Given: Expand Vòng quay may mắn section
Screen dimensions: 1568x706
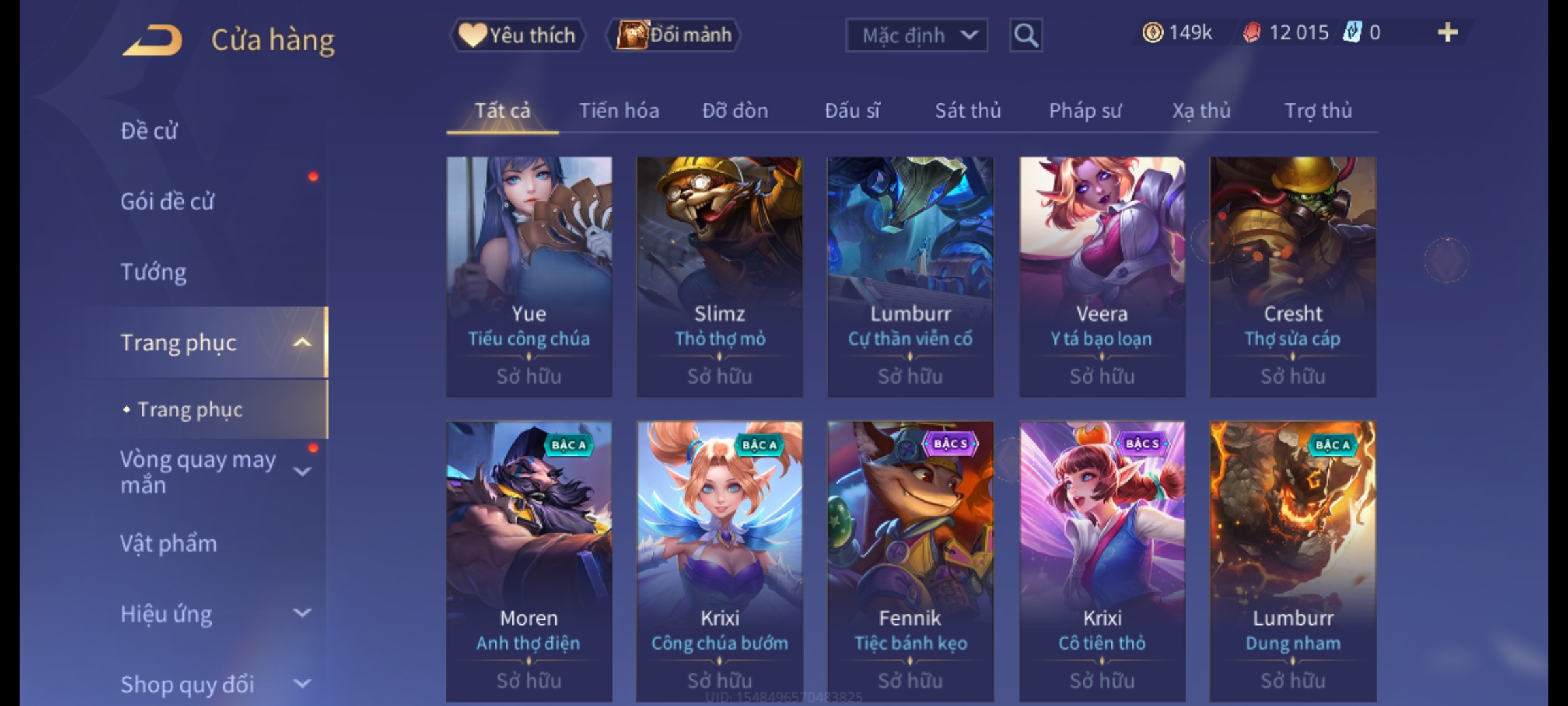Looking at the screenshot, I should point(302,472).
